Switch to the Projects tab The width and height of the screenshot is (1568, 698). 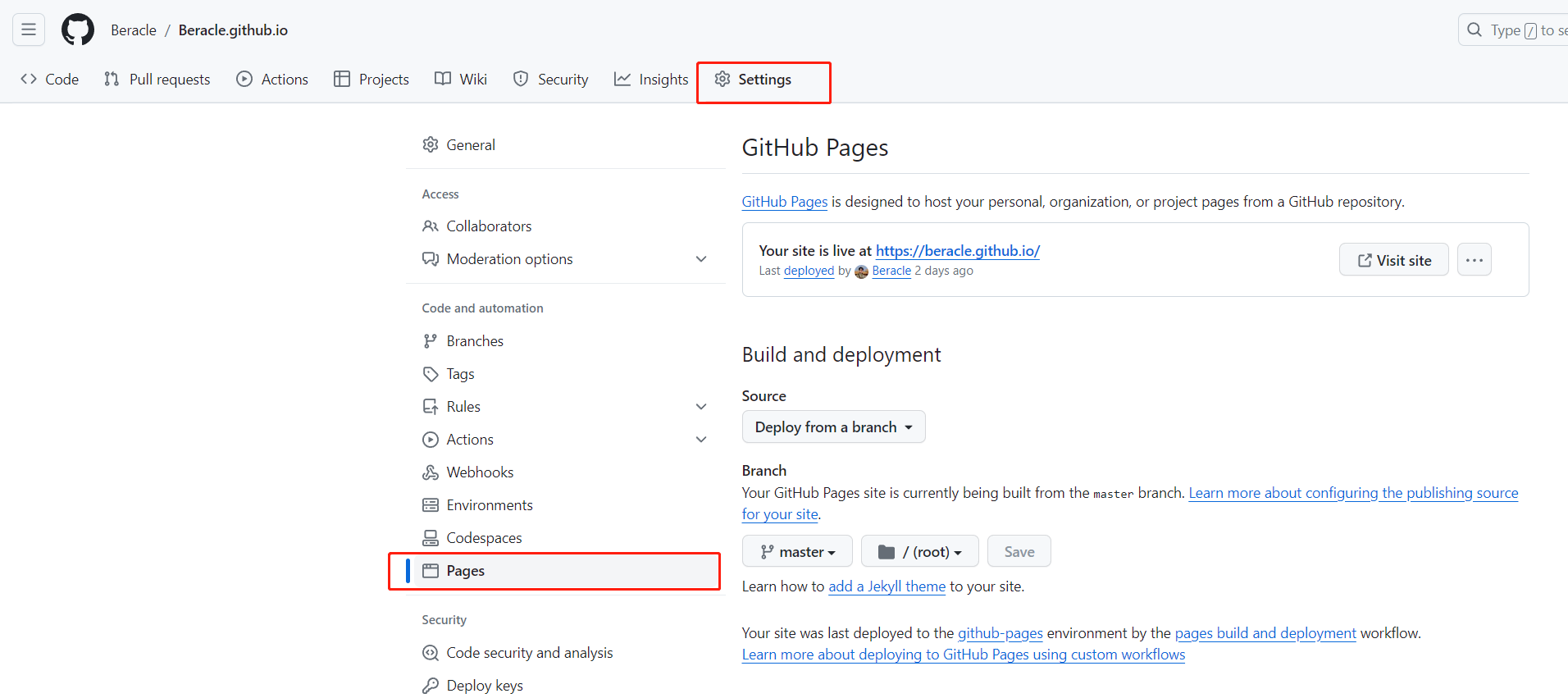[371, 80]
